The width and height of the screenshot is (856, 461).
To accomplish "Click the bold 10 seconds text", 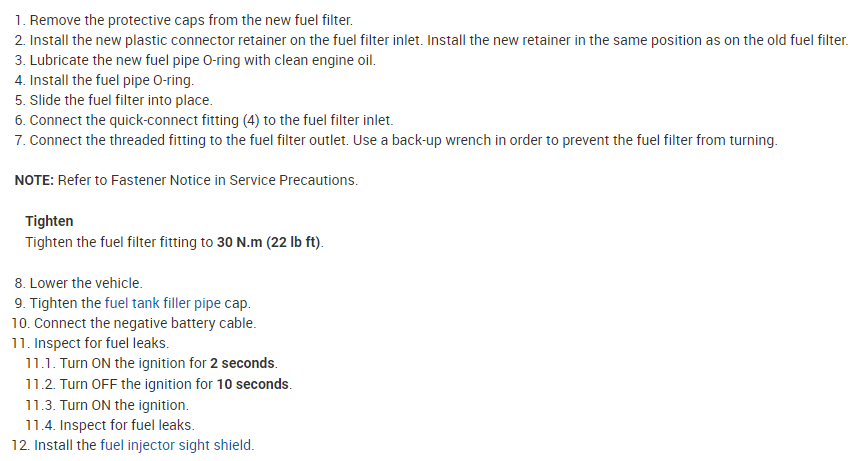I will point(254,384).
